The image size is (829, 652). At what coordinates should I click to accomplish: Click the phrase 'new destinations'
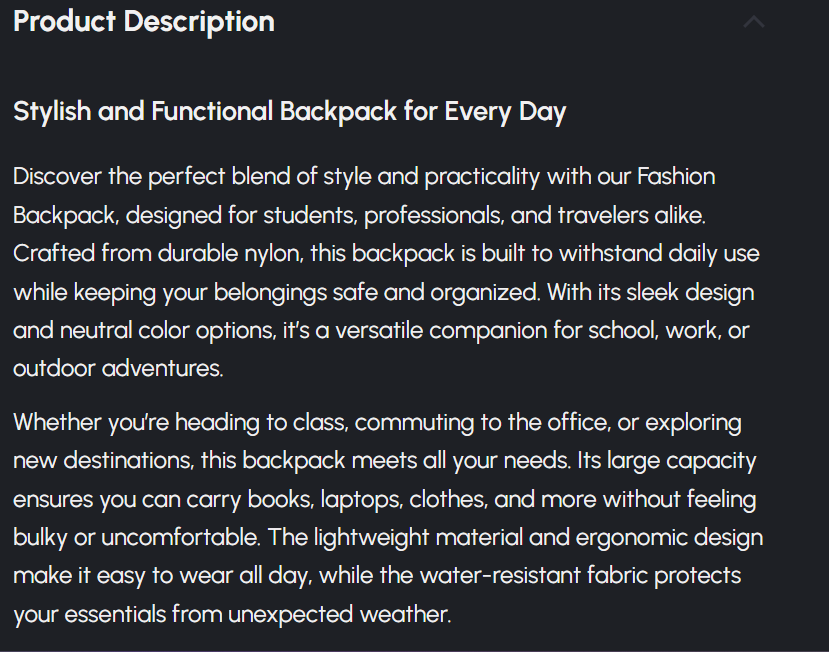pos(101,461)
